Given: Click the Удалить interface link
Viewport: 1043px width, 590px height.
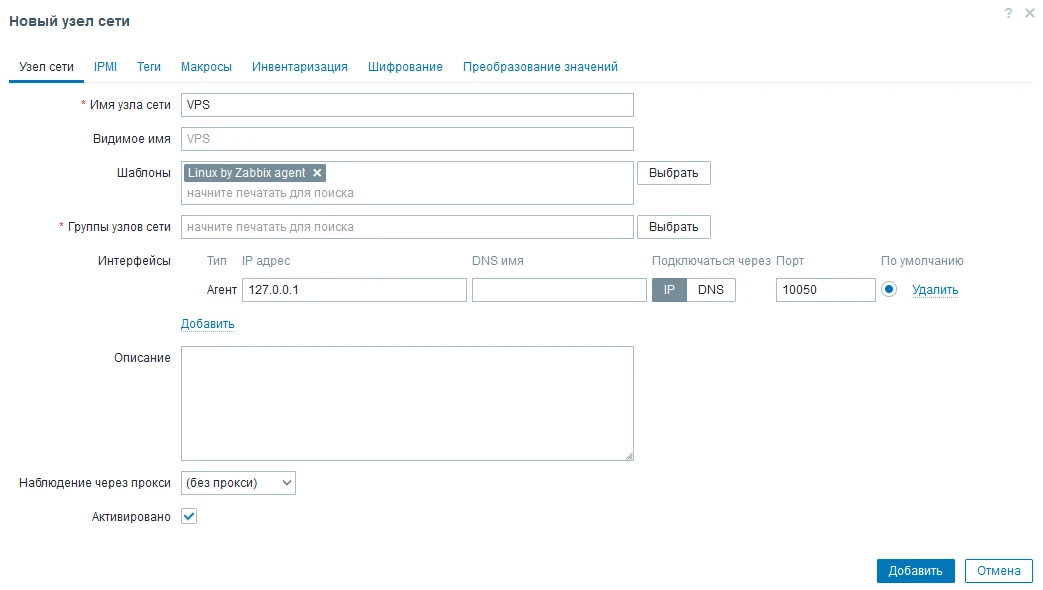Looking at the screenshot, I should click(x=935, y=290).
